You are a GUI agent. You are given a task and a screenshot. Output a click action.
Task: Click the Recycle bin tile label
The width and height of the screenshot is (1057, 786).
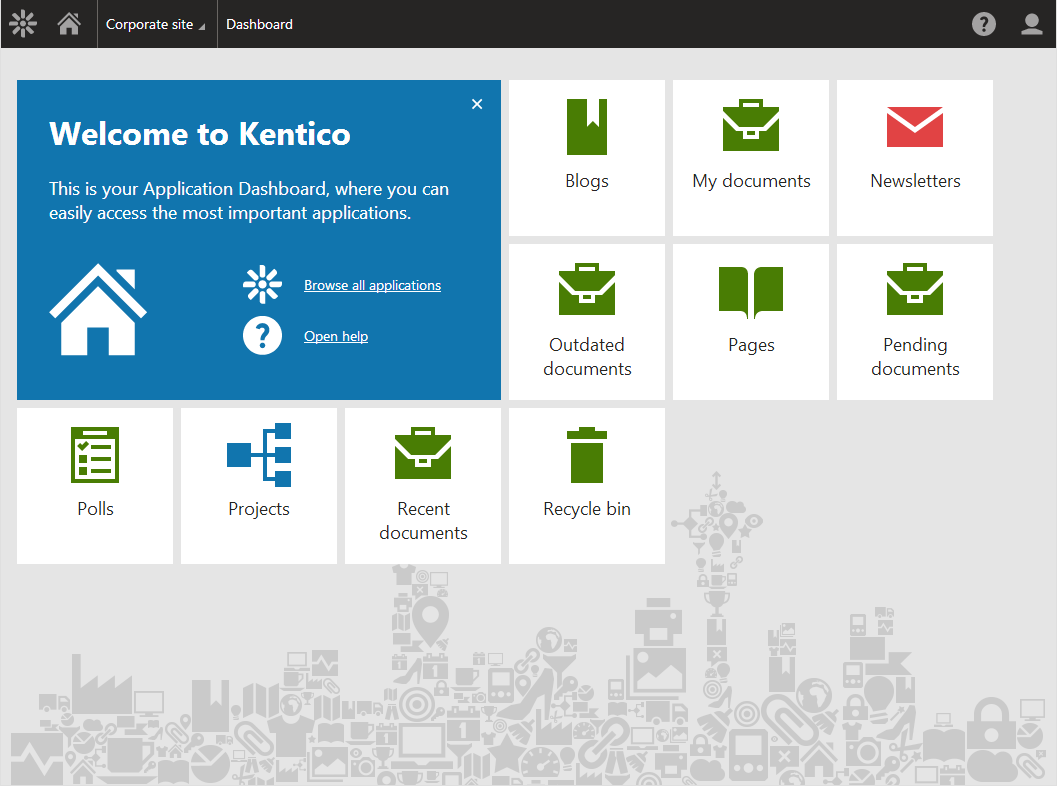click(x=587, y=509)
